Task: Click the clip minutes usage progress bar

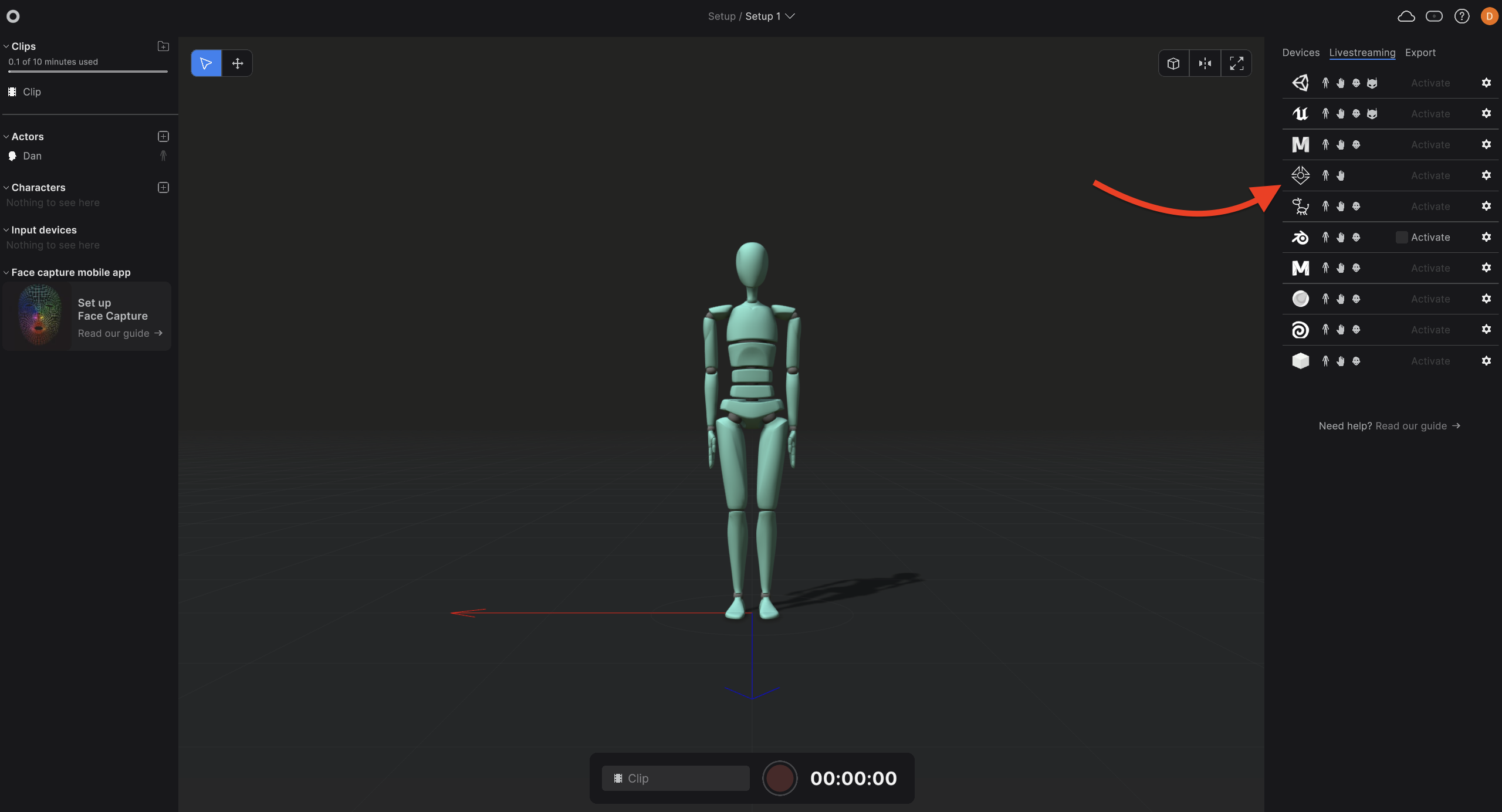Action: pyautogui.click(x=88, y=72)
